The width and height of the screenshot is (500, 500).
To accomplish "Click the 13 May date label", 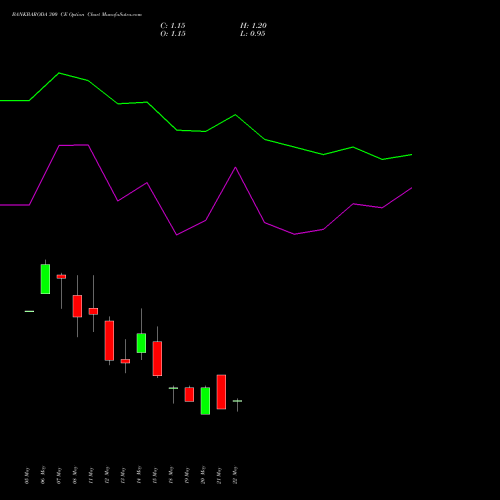I will tap(123, 475).
